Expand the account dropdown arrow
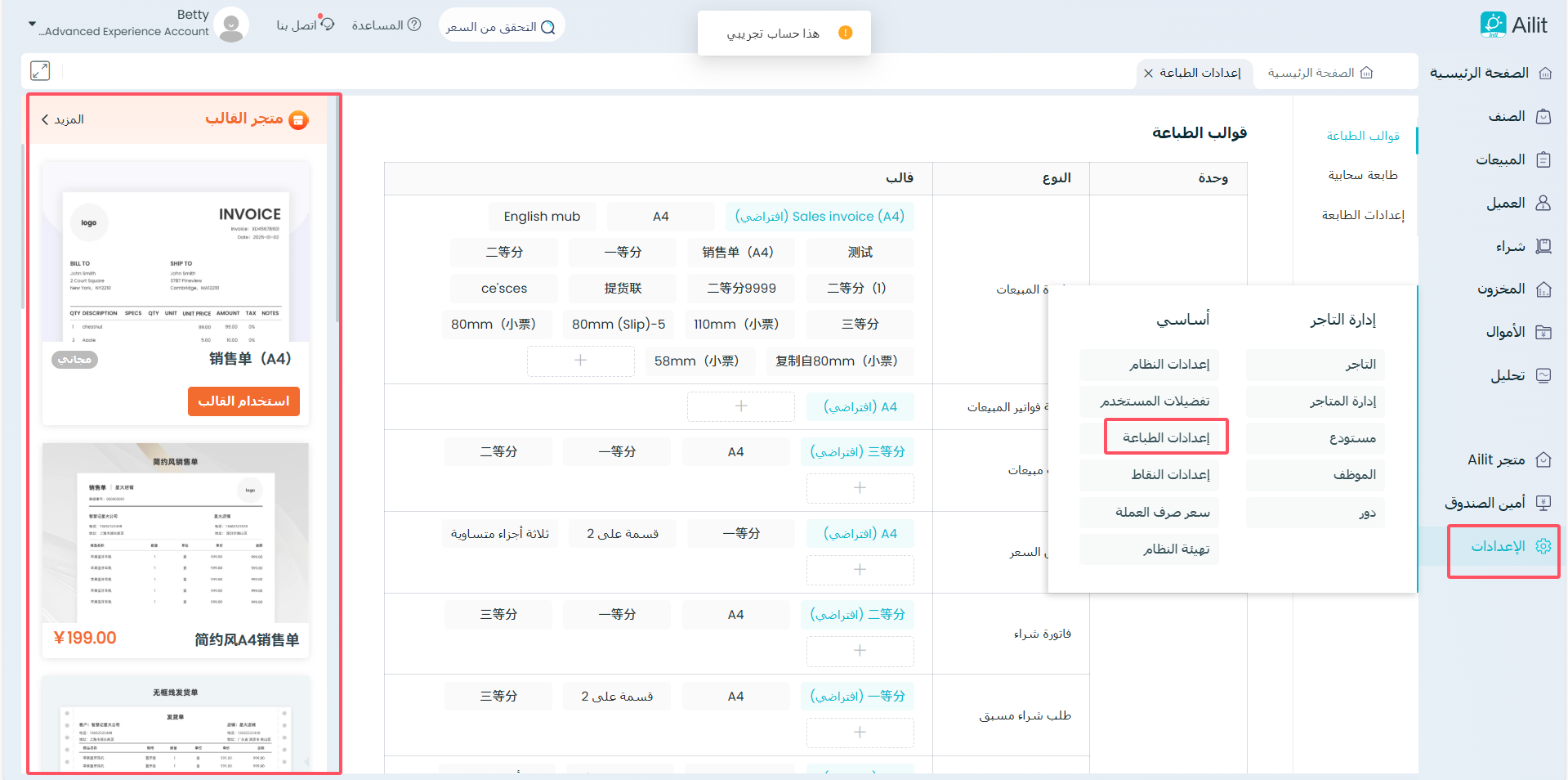 (32, 25)
